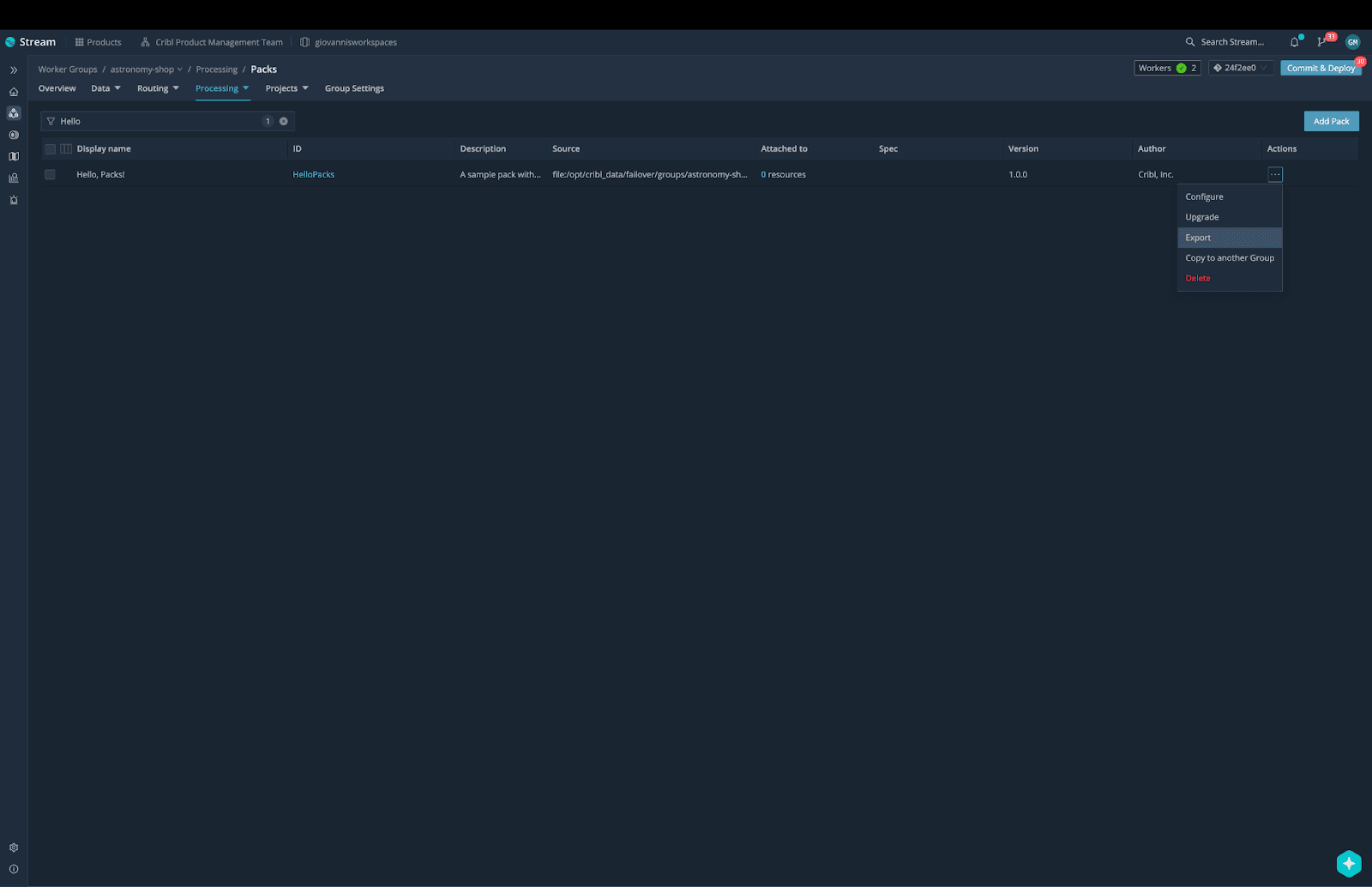Select Copy to another Group

tap(1229, 258)
